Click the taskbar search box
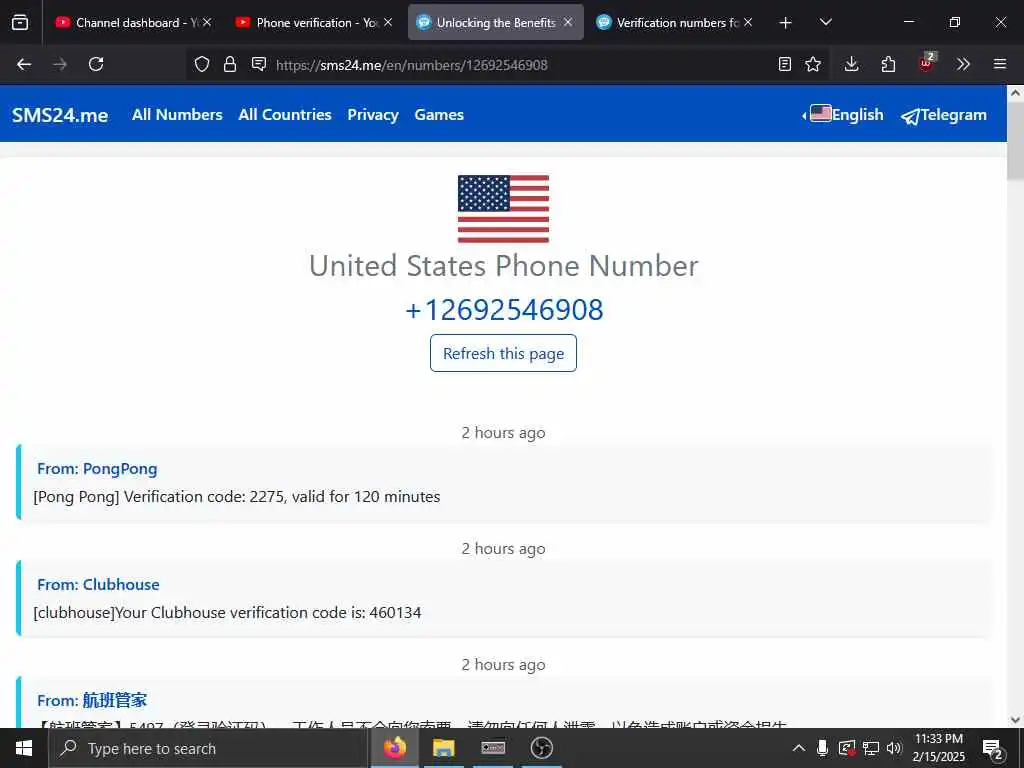Screen dimensions: 1024x768 tap(208, 748)
